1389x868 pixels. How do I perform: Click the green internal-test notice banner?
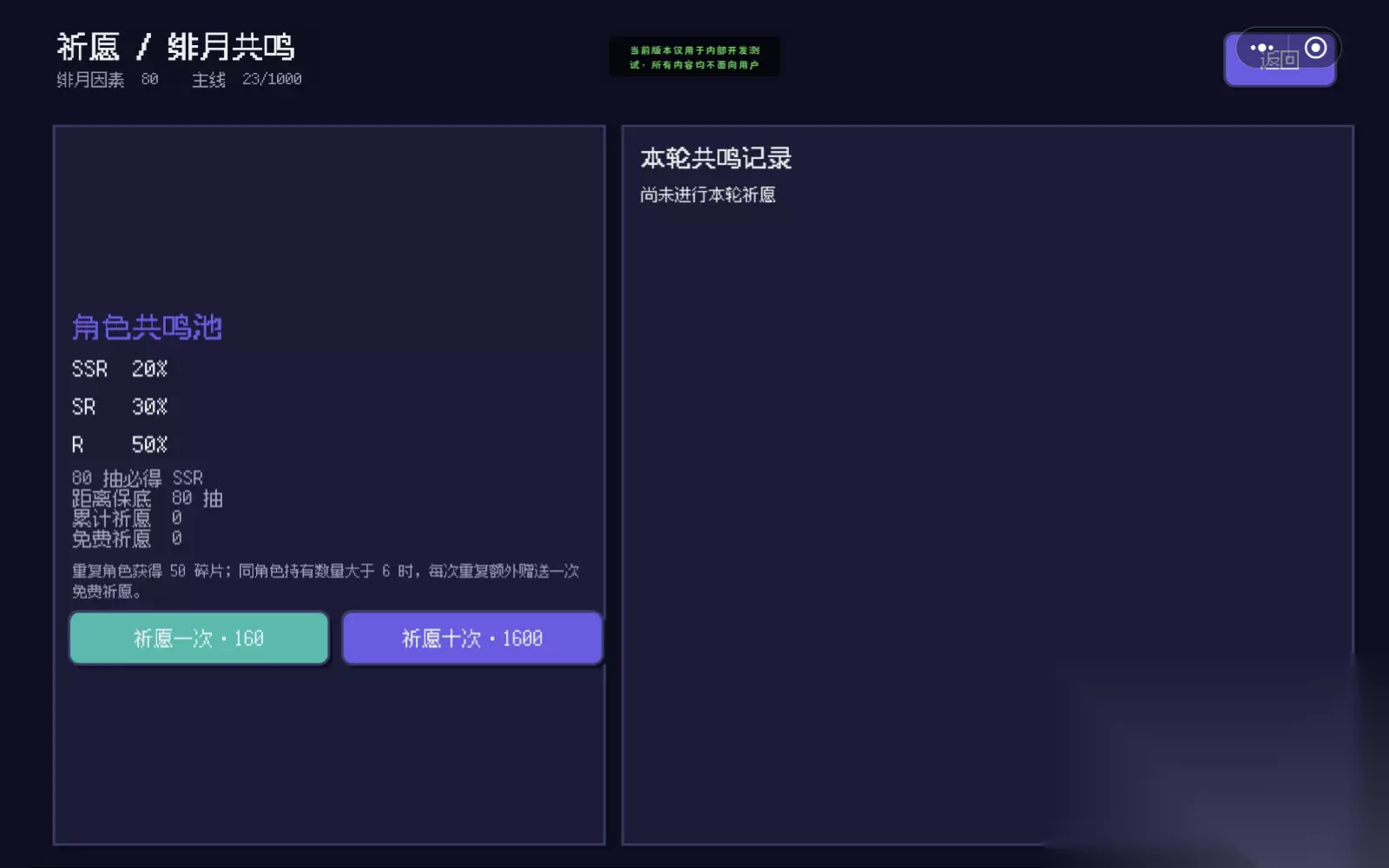(x=694, y=57)
